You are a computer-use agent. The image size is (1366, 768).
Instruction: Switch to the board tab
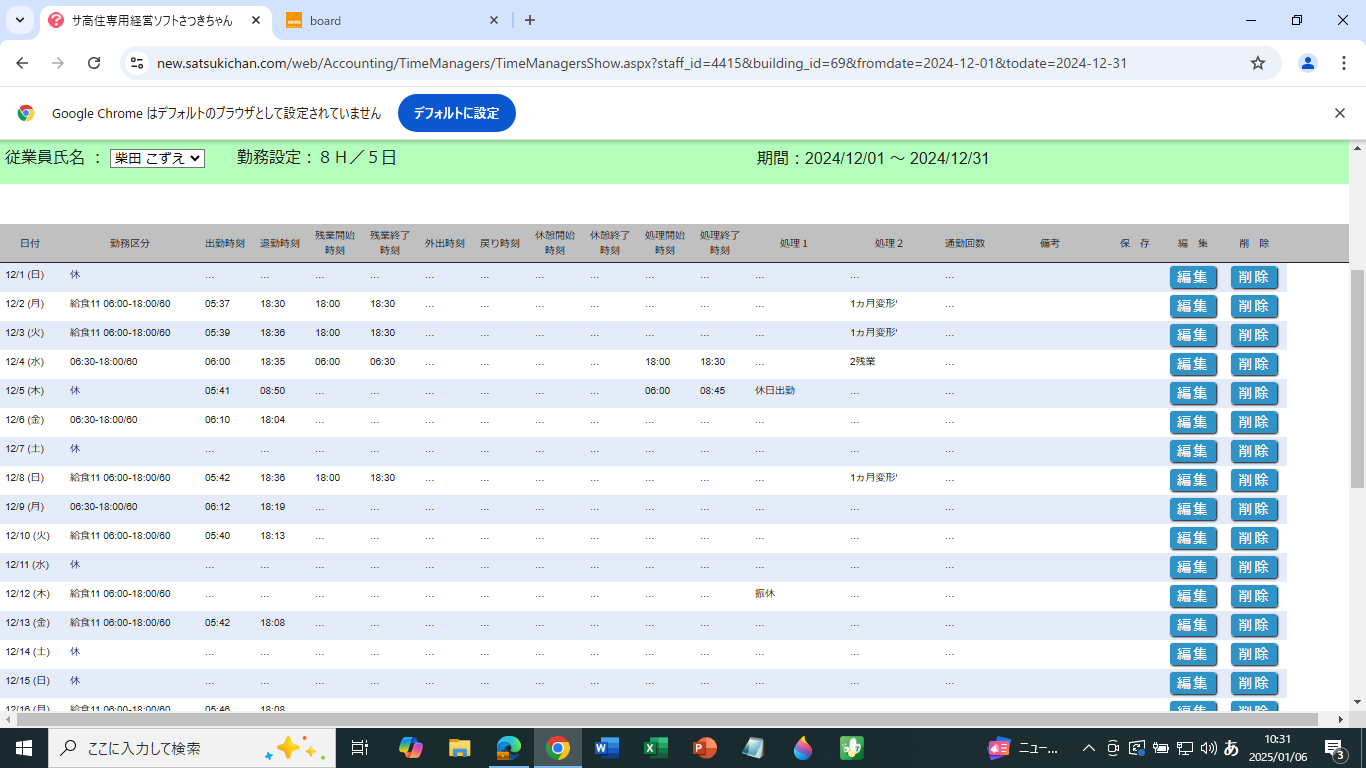pos(390,20)
